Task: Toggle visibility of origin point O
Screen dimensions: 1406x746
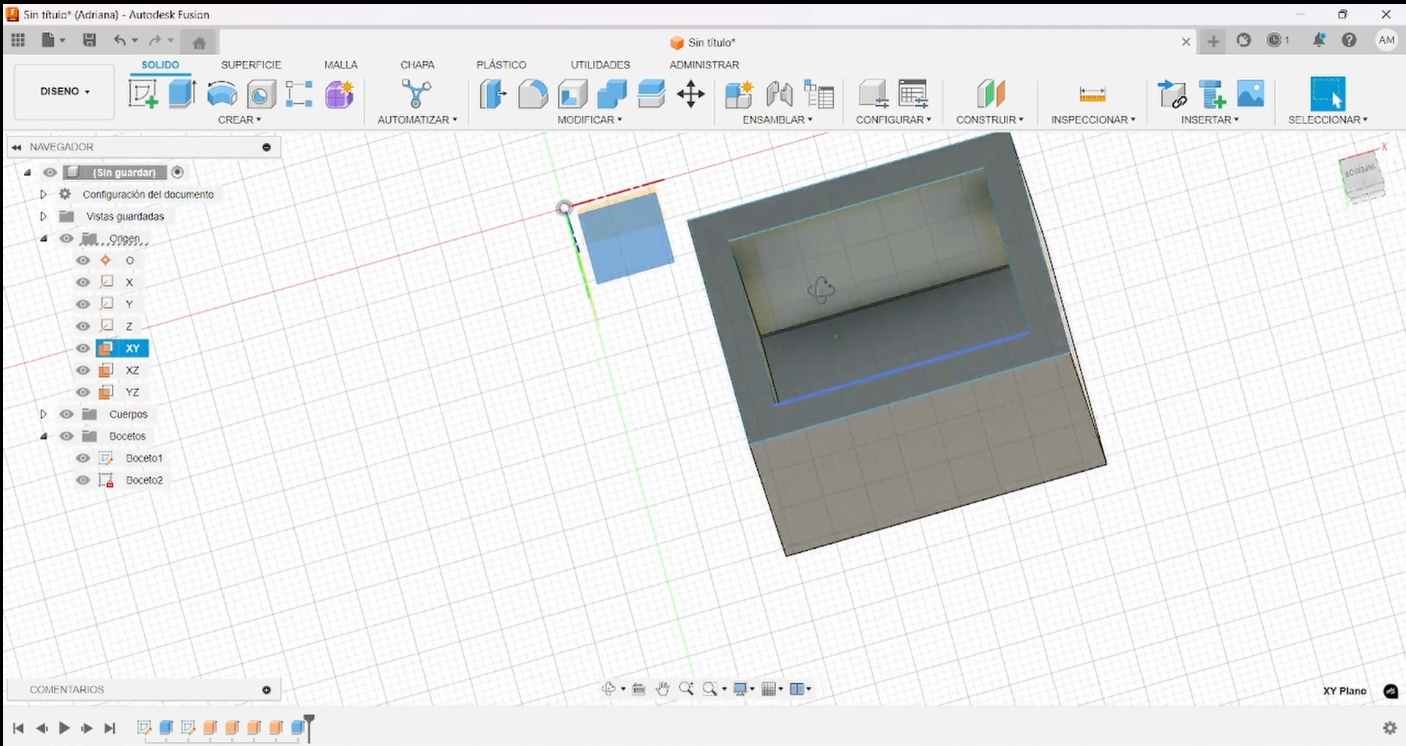Action: click(x=83, y=260)
